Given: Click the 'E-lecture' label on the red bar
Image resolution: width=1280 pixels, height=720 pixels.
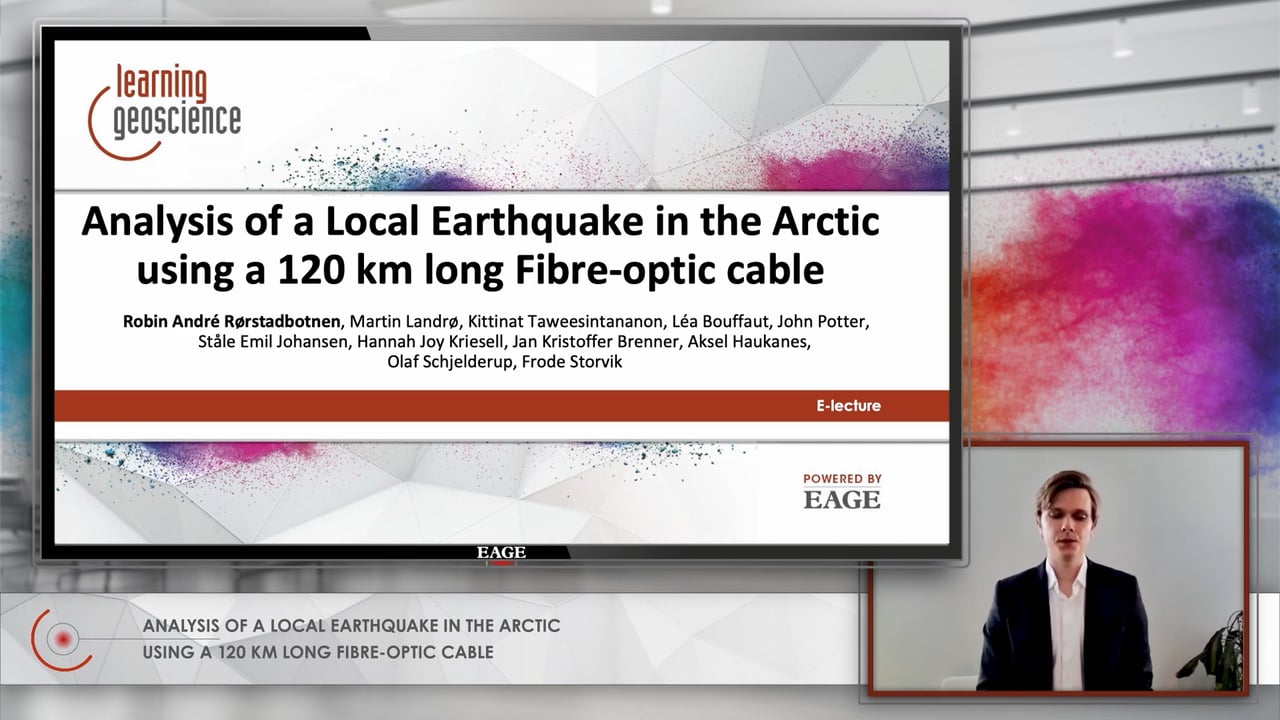Looking at the screenshot, I should click(x=848, y=406).
